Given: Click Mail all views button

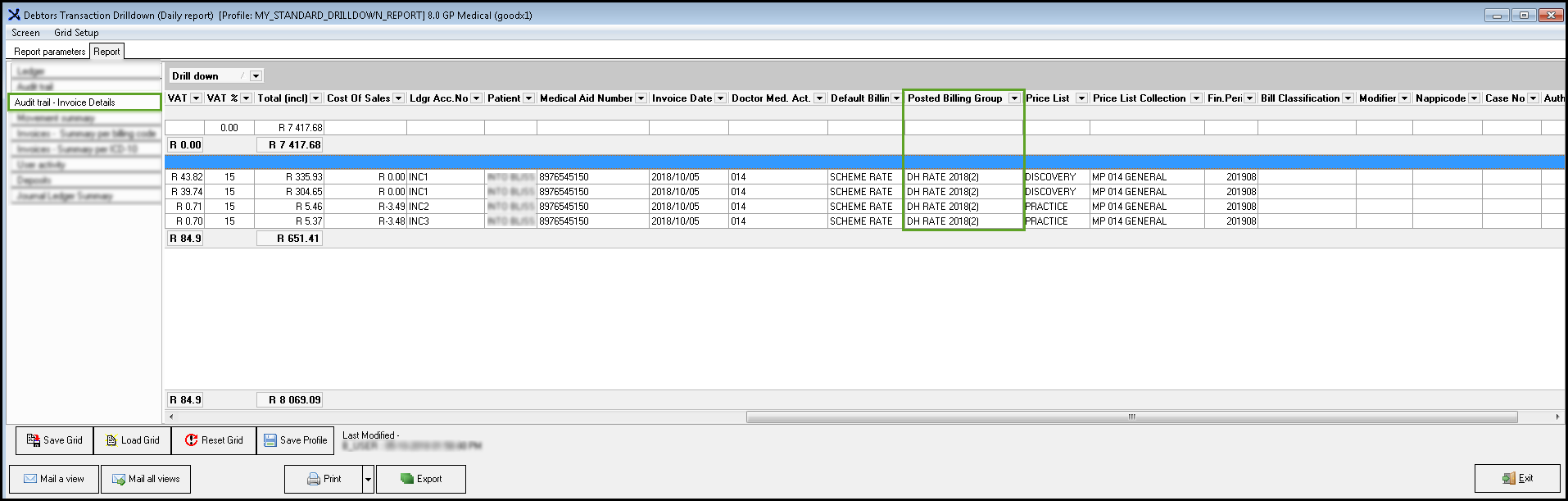Looking at the screenshot, I should pyautogui.click(x=146, y=479).
